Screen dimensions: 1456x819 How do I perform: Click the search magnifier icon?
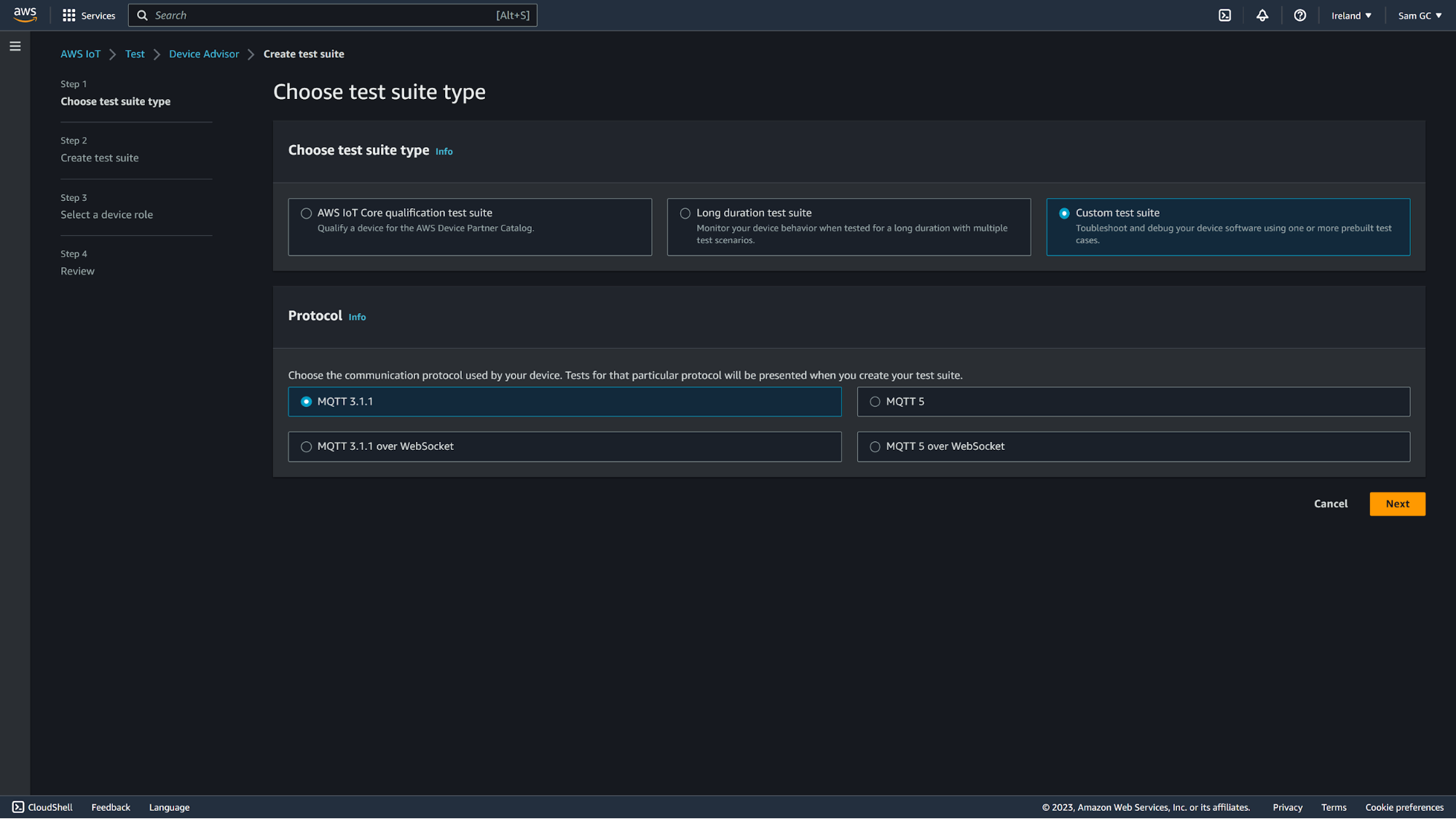(143, 15)
